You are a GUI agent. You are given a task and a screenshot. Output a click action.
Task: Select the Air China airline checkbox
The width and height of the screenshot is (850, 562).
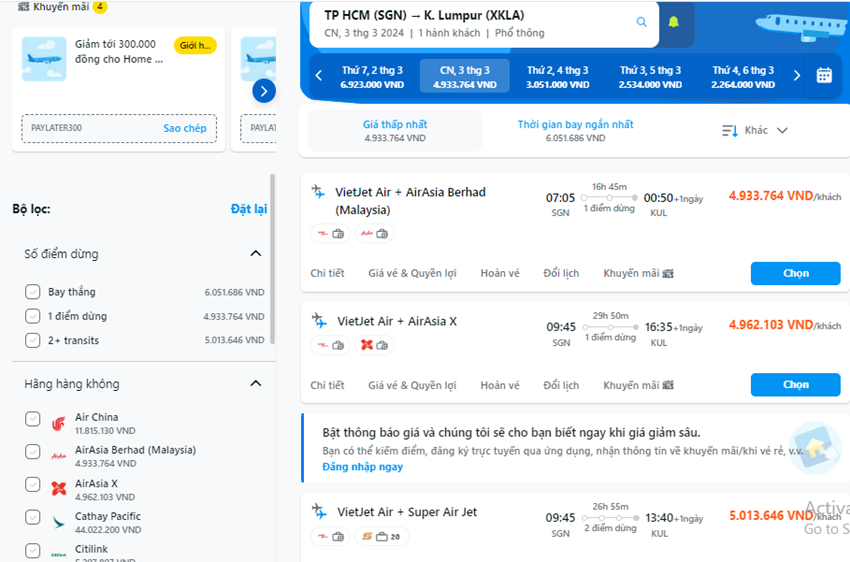point(33,419)
